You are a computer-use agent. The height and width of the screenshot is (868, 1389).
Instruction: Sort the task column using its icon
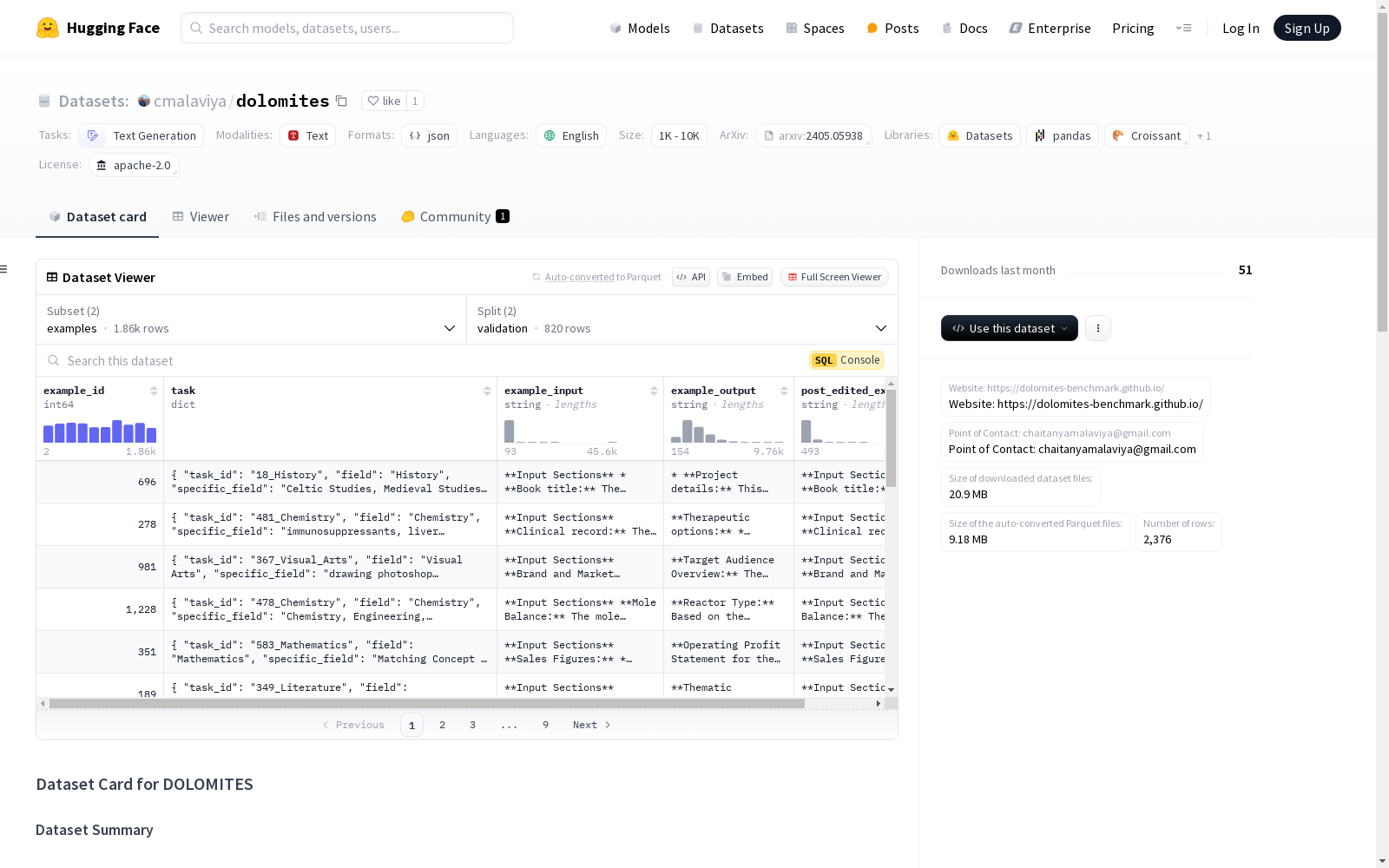[x=487, y=391]
